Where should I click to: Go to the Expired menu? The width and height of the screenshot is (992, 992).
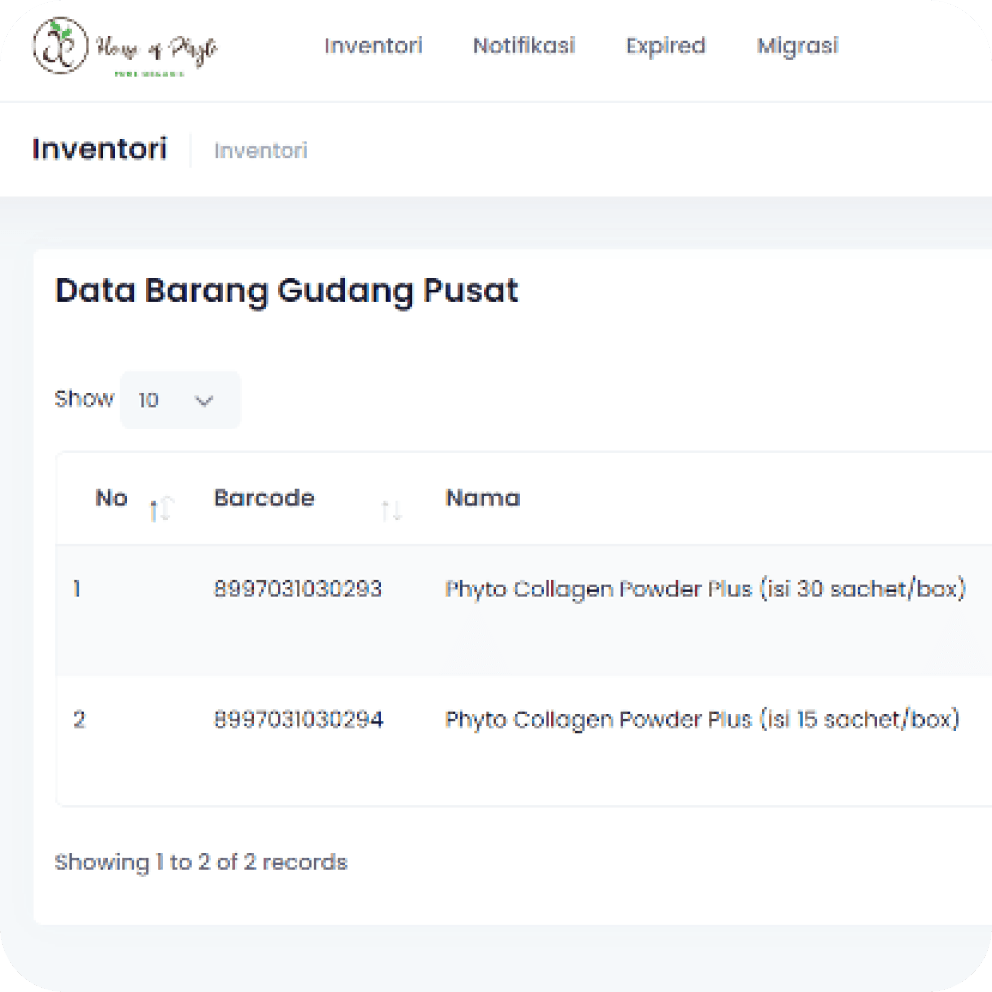click(x=666, y=46)
